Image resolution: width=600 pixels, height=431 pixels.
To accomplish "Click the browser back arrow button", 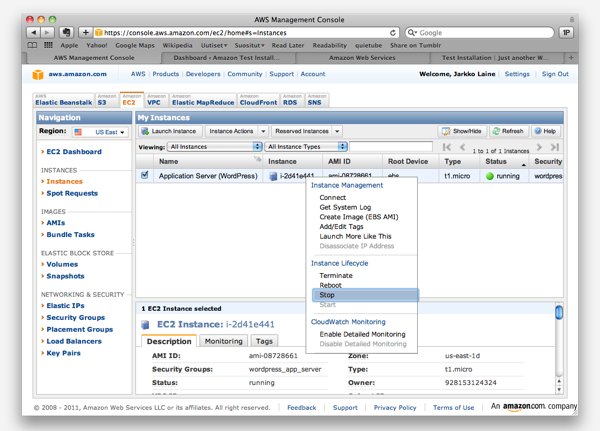I will 34,32.
